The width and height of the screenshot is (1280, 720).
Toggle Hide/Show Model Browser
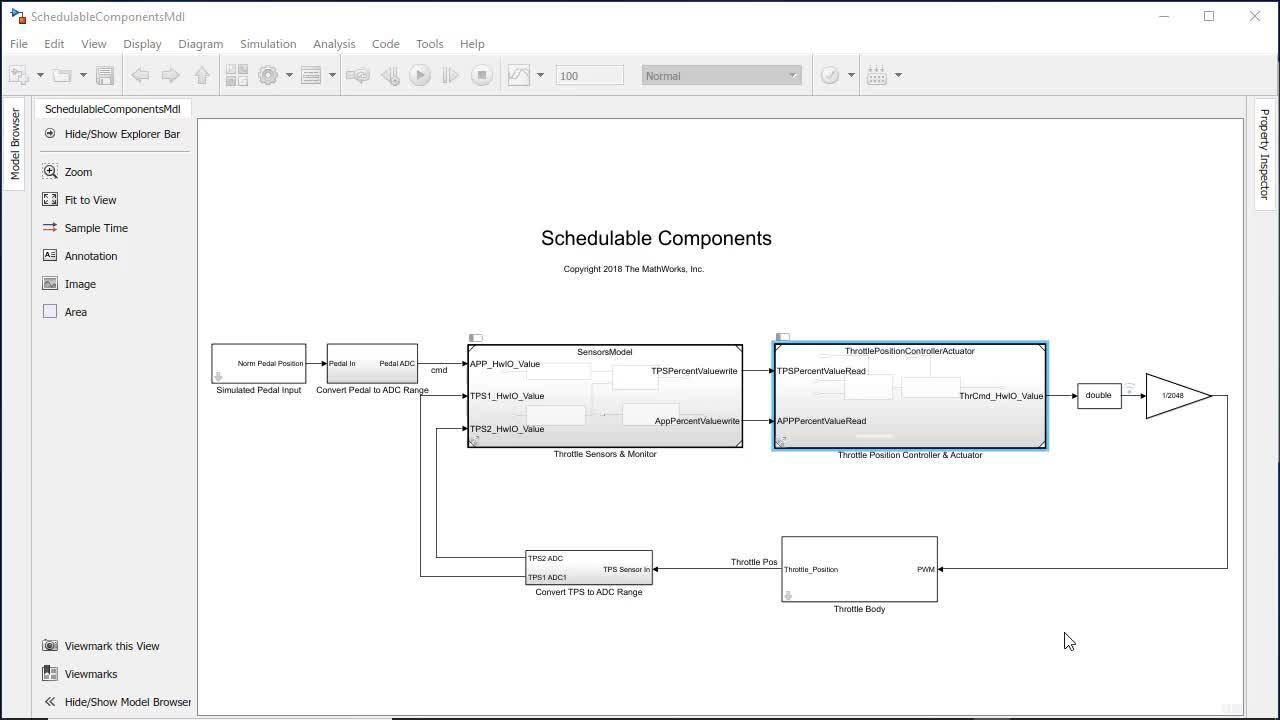coord(50,702)
